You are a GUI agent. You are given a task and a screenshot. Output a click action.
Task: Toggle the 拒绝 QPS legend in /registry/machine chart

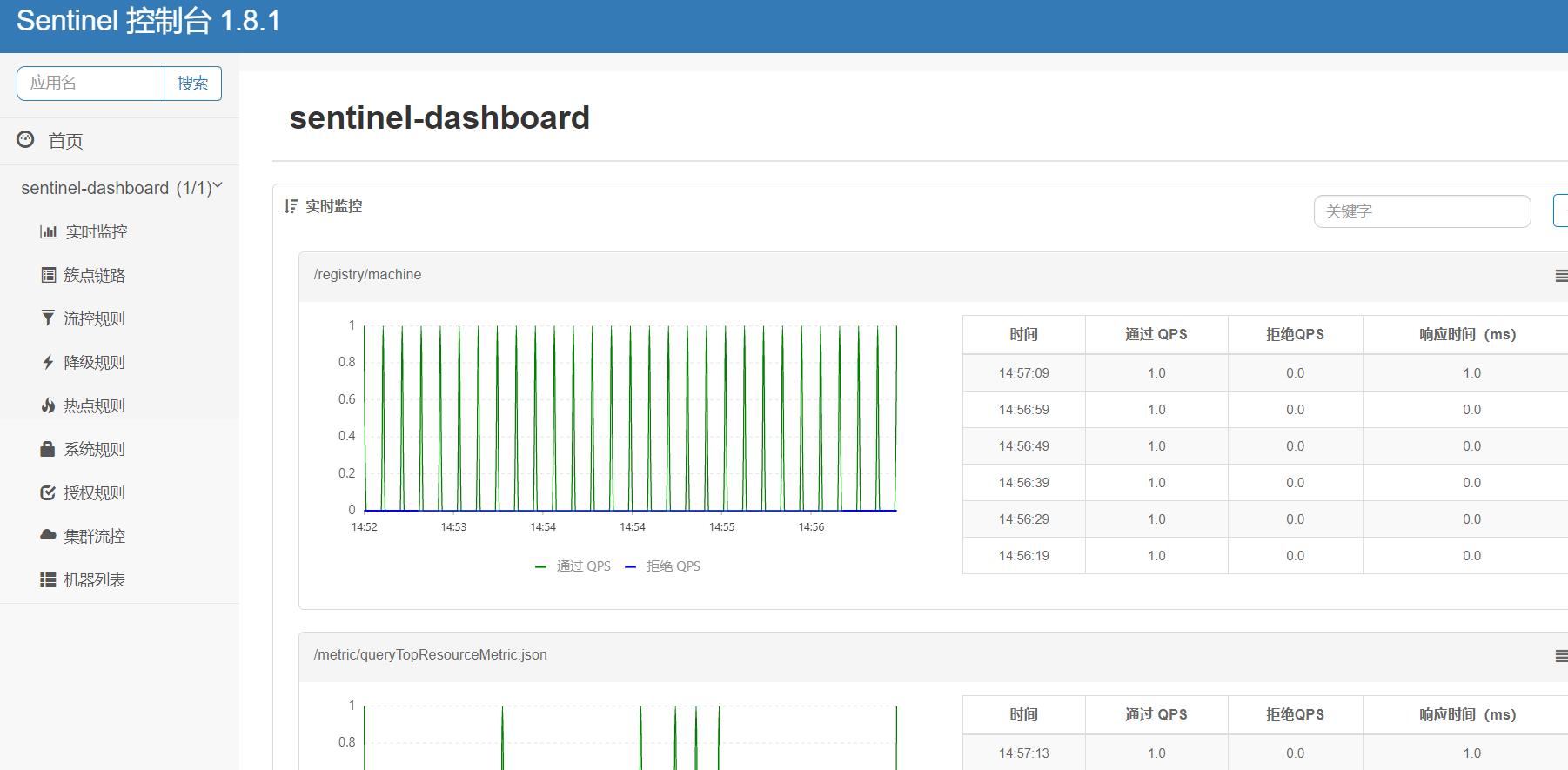[x=663, y=566]
